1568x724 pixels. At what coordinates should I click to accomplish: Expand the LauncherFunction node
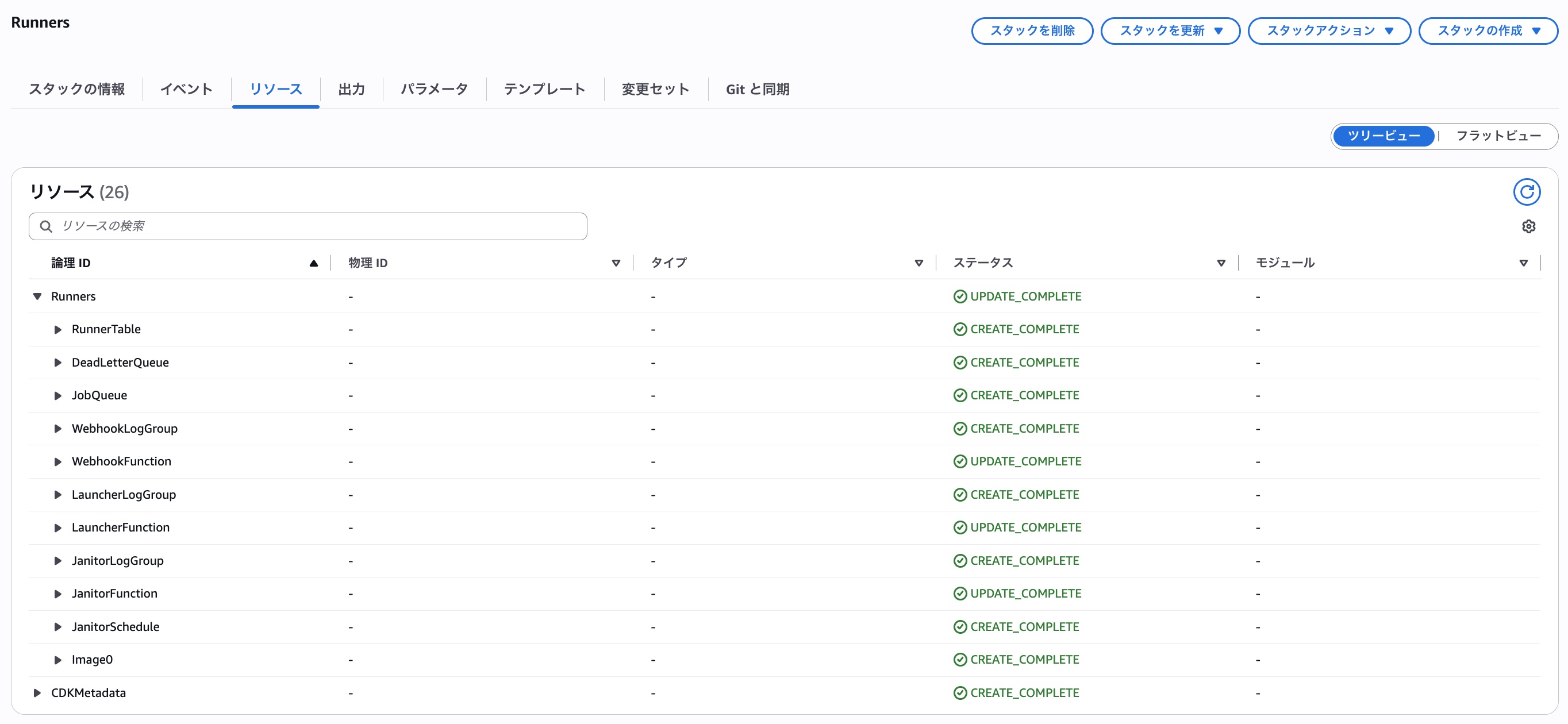point(58,527)
